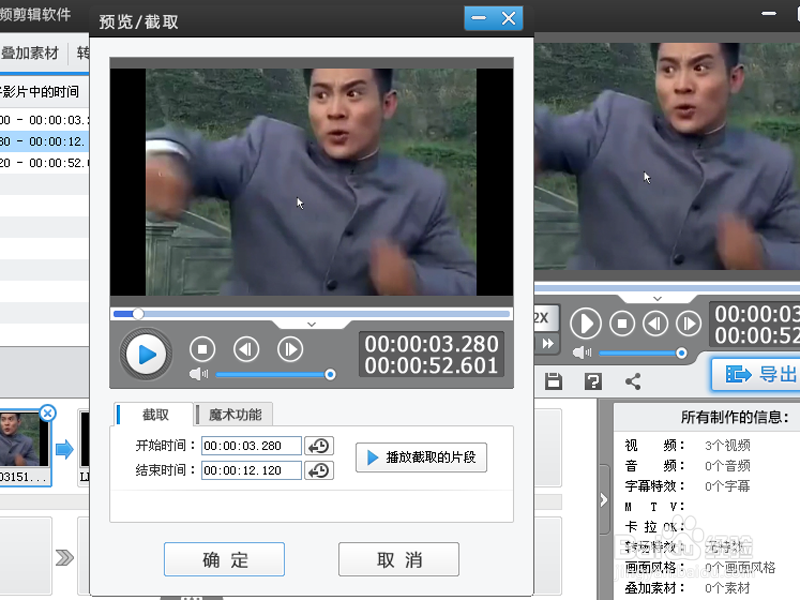Click the share icon in main window
Screen dimensions: 800x600
(633, 381)
